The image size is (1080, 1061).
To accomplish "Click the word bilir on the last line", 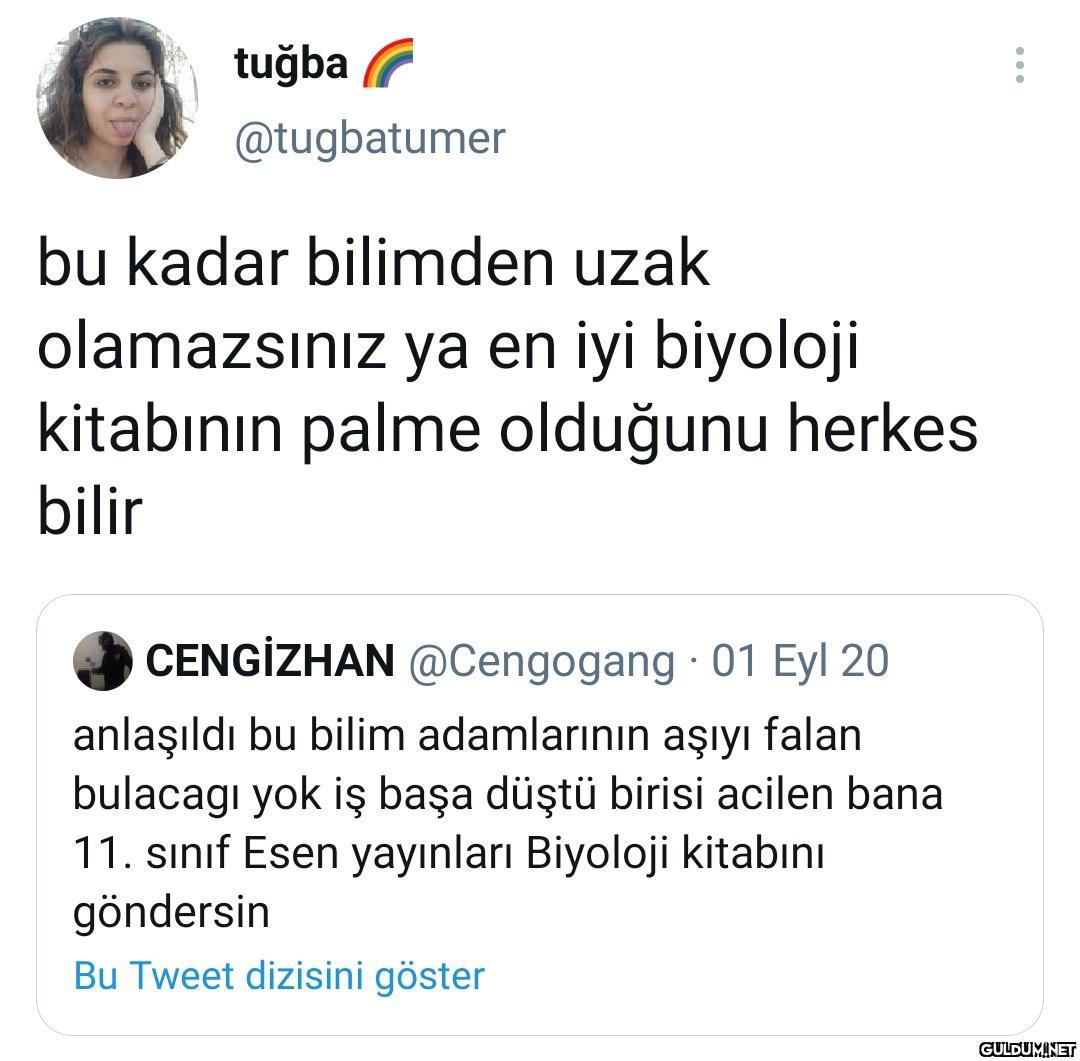I will pos(90,511).
